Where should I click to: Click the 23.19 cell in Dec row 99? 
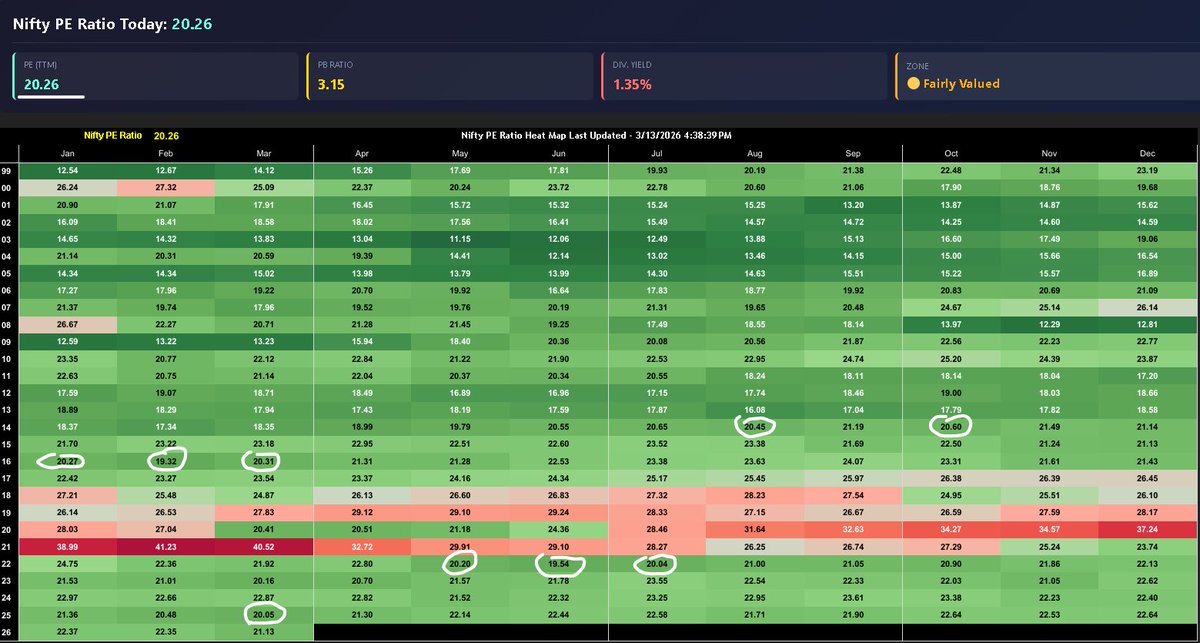pyautogui.click(x=1147, y=171)
